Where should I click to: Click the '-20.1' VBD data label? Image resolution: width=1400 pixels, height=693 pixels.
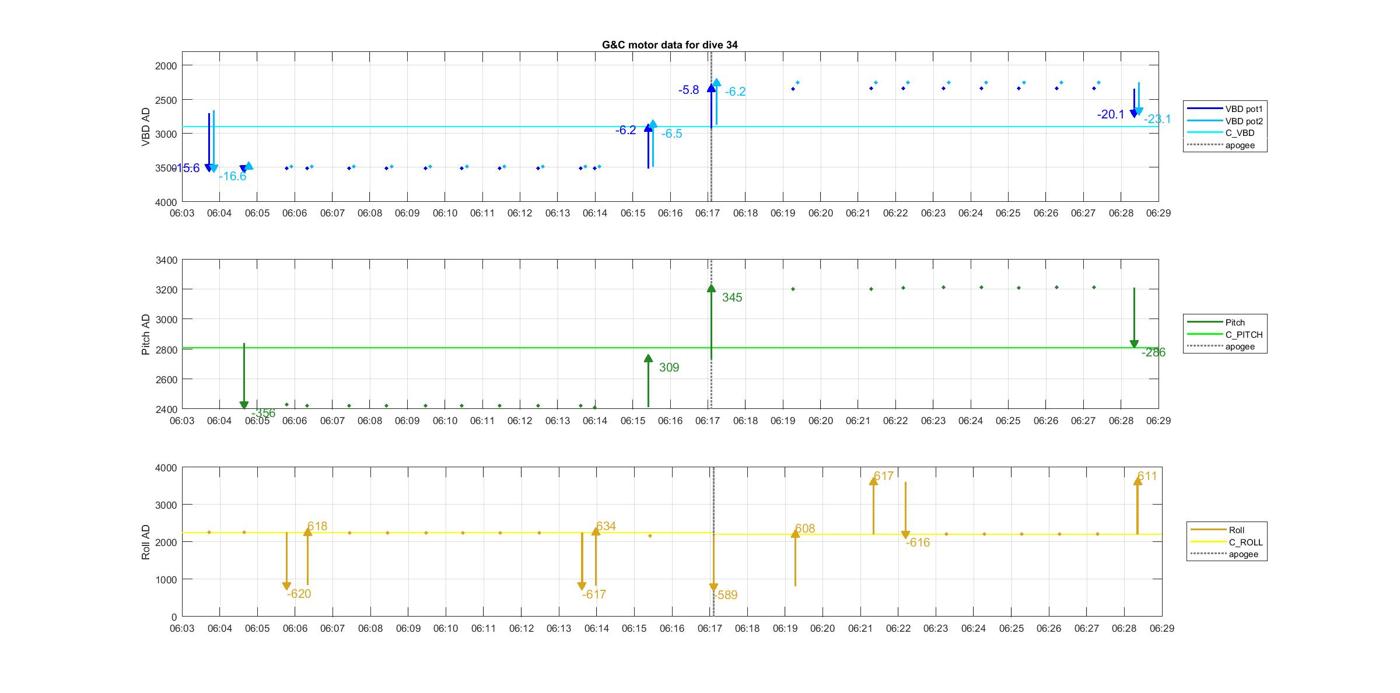pos(1111,115)
